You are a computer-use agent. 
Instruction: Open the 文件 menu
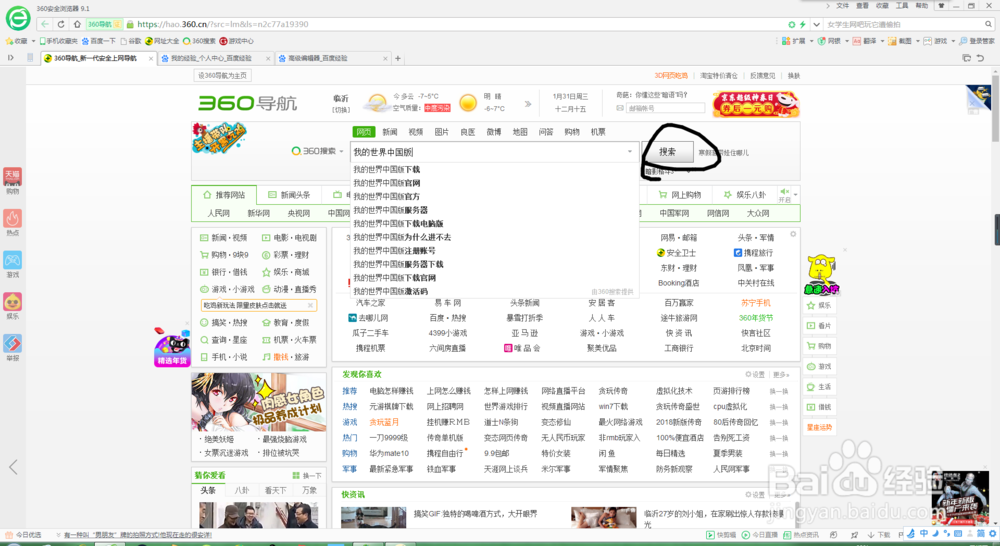point(842,6)
